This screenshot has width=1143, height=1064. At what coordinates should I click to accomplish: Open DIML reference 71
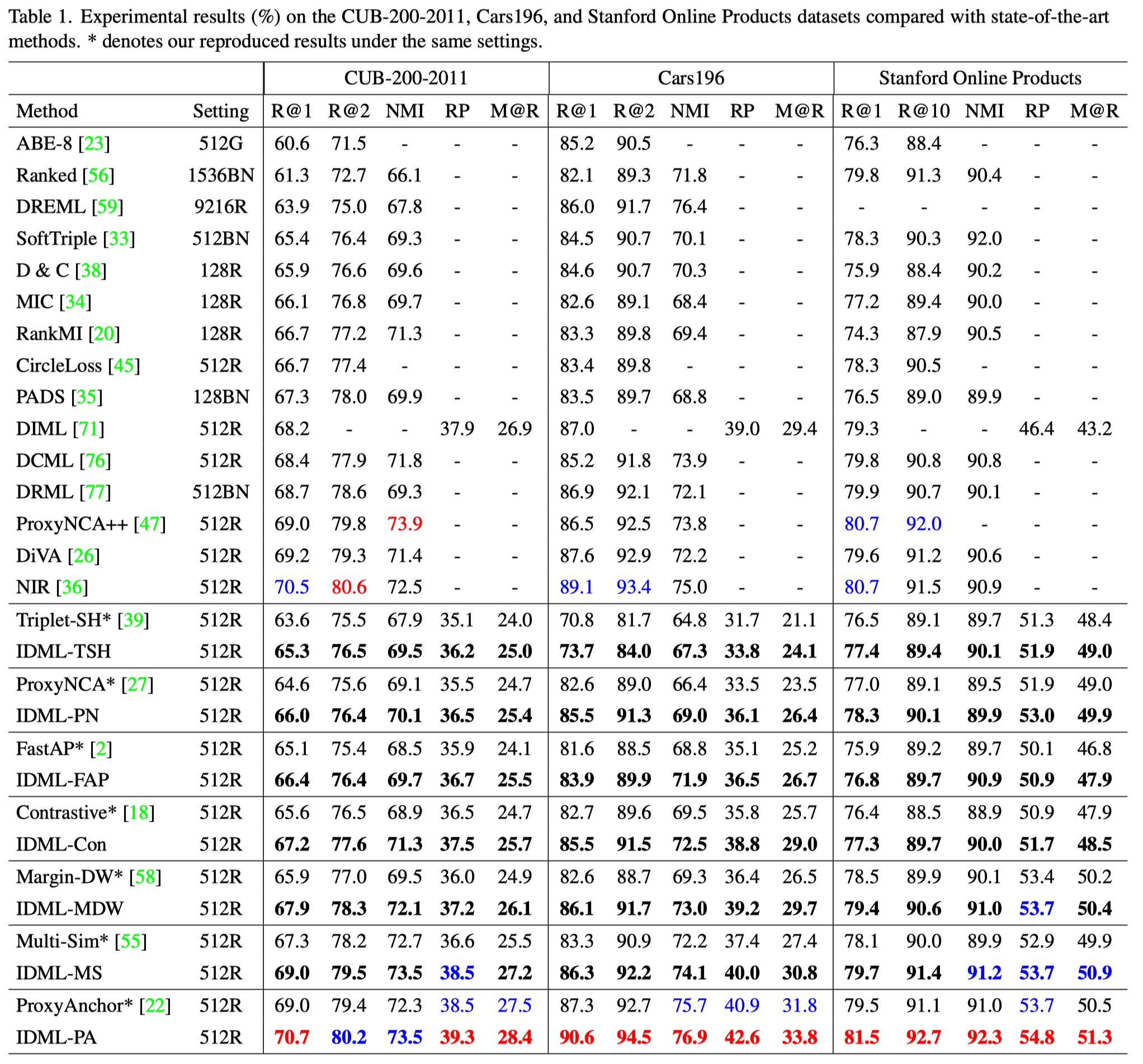point(88,429)
